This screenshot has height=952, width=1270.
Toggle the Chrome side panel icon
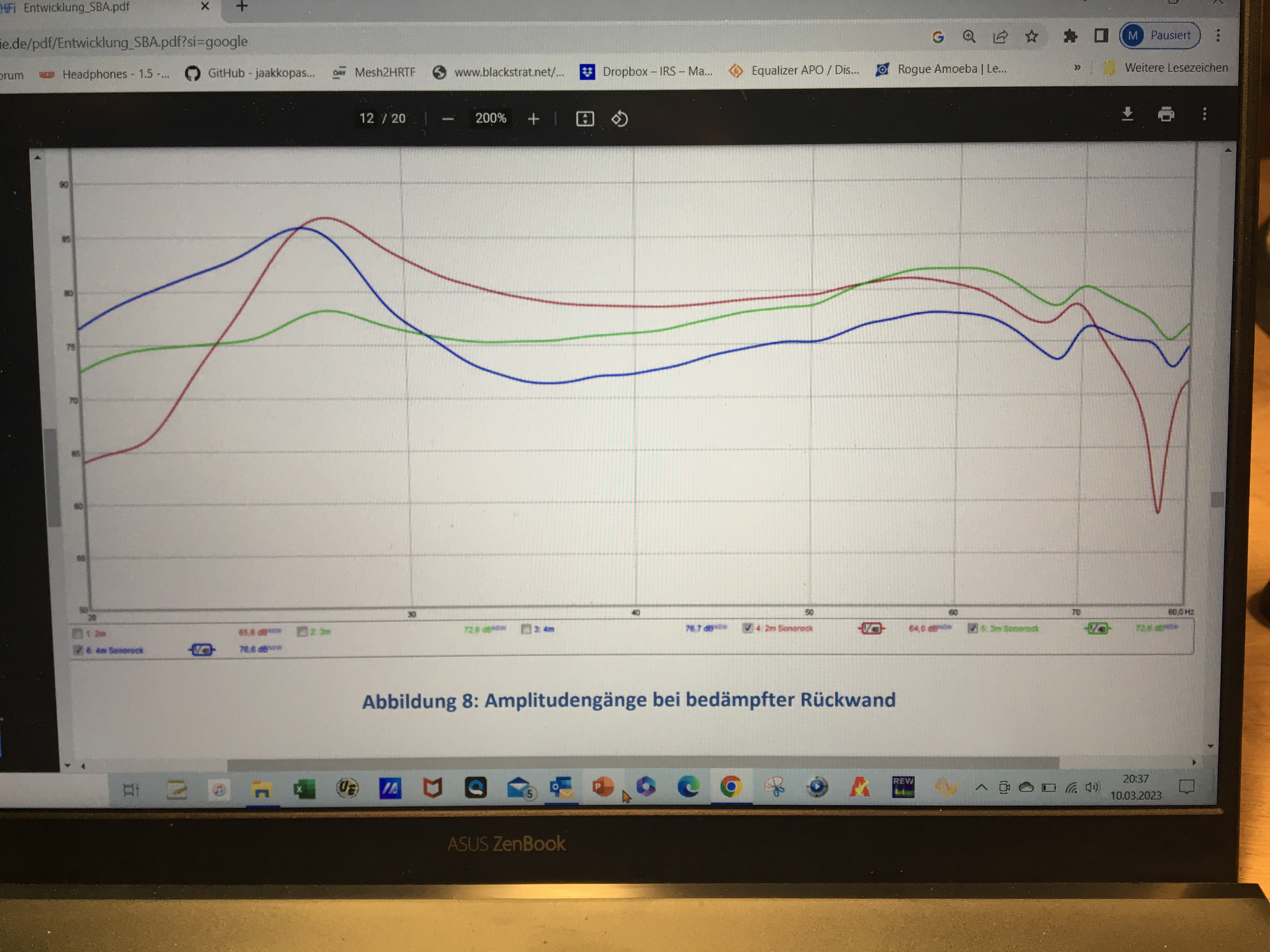(1101, 36)
